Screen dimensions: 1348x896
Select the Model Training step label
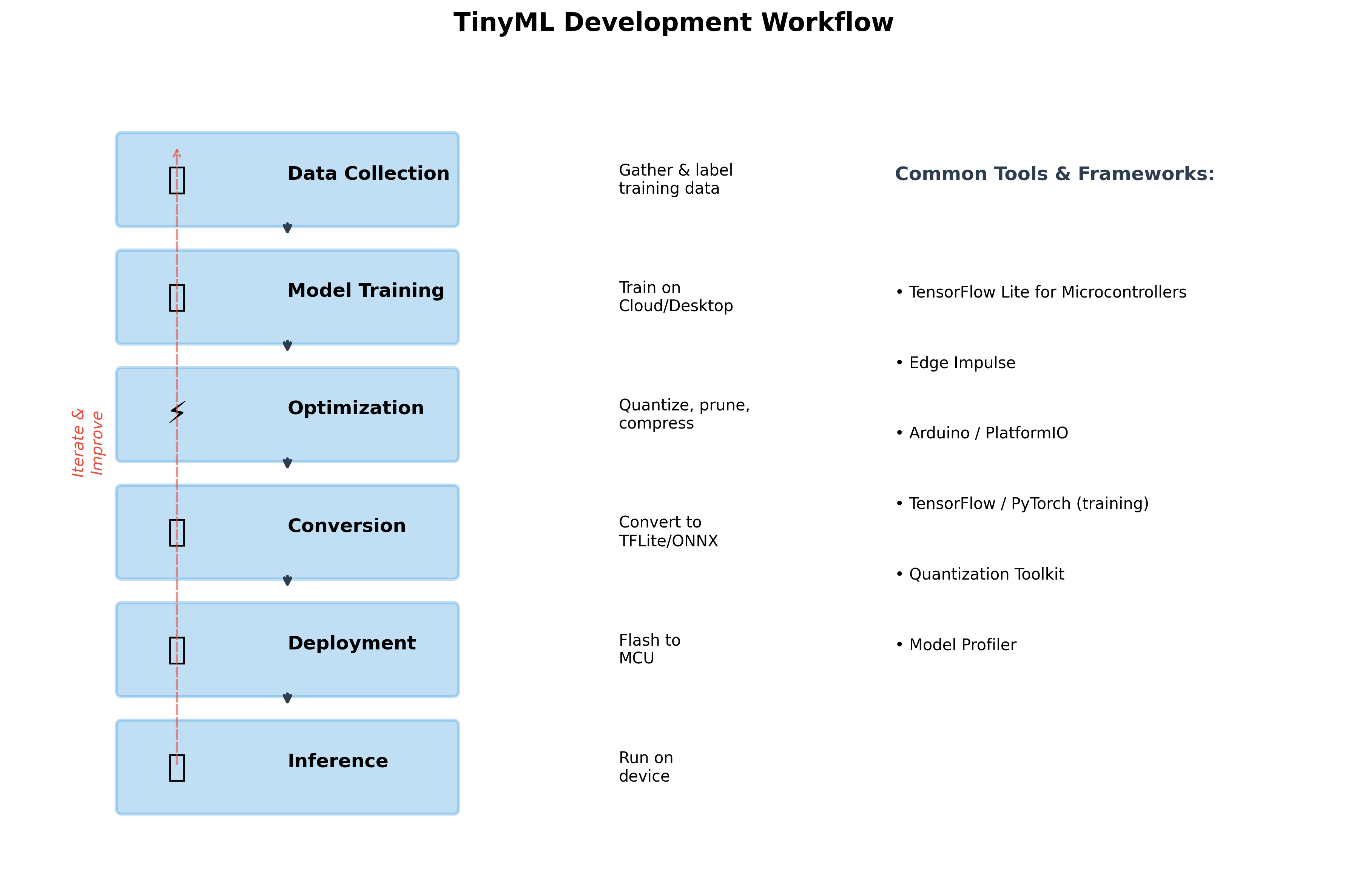(366, 290)
